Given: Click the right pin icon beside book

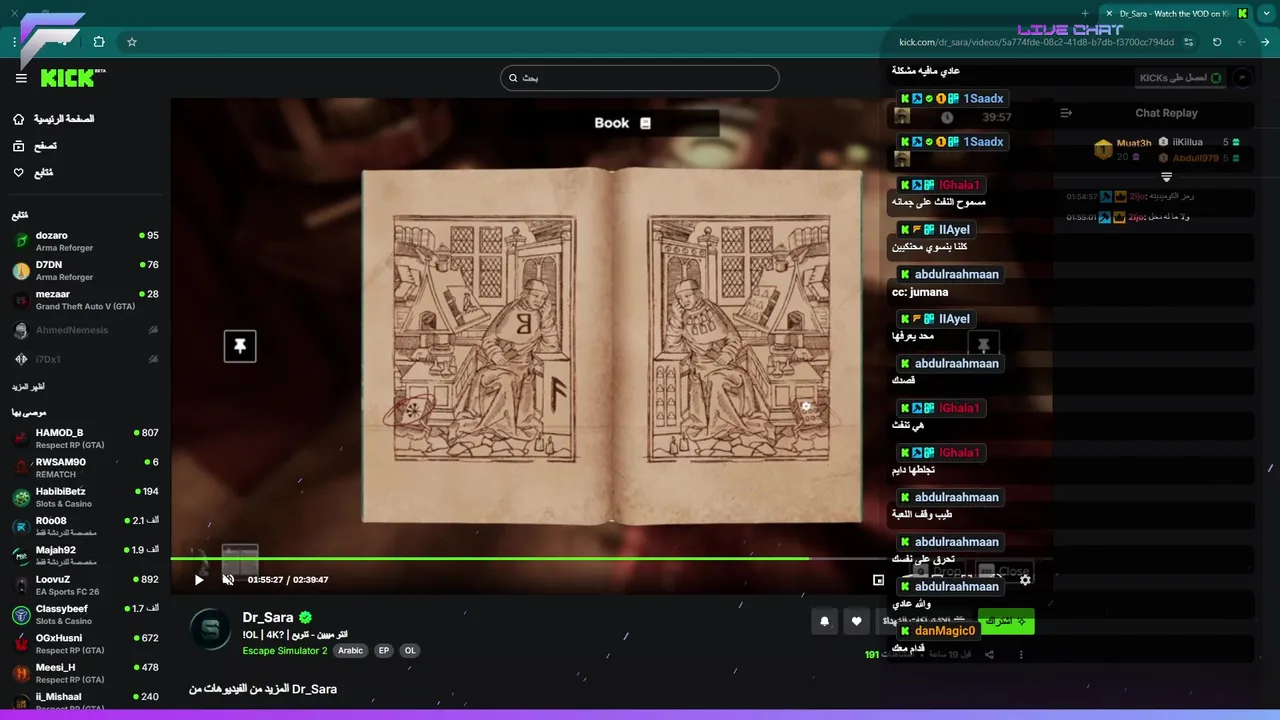Looking at the screenshot, I should coord(984,346).
